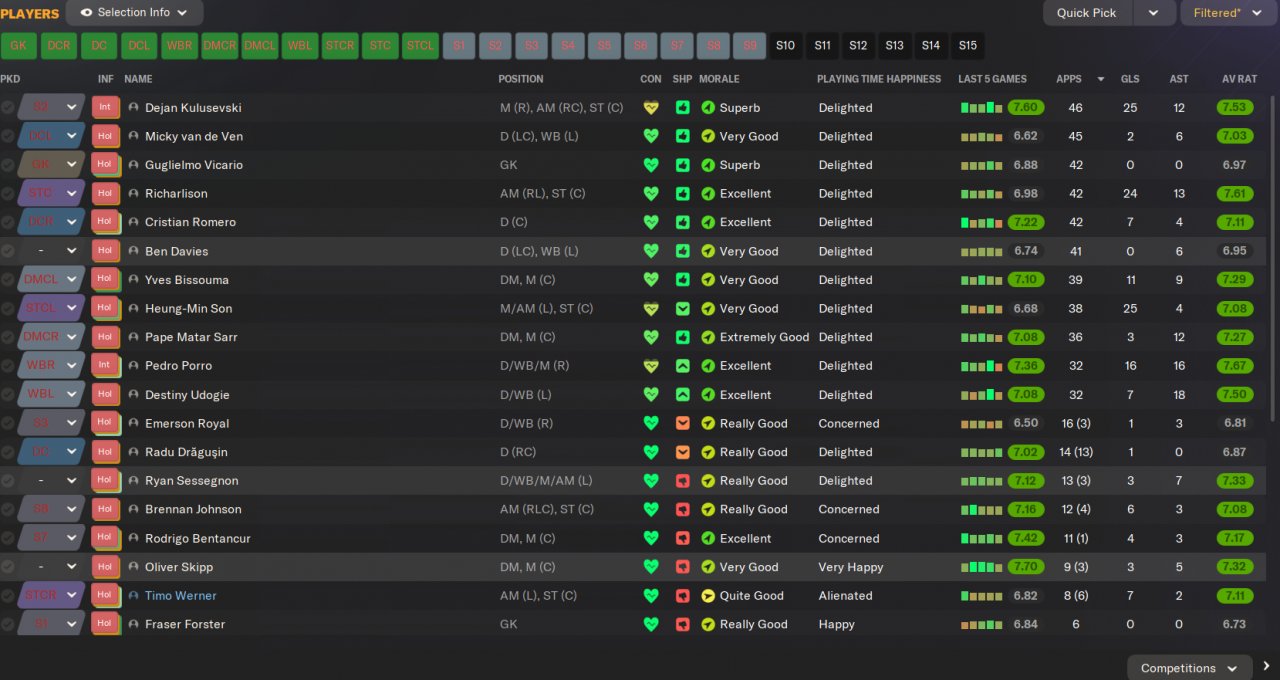Open the Filtered* dropdown

[x=1227, y=13]
